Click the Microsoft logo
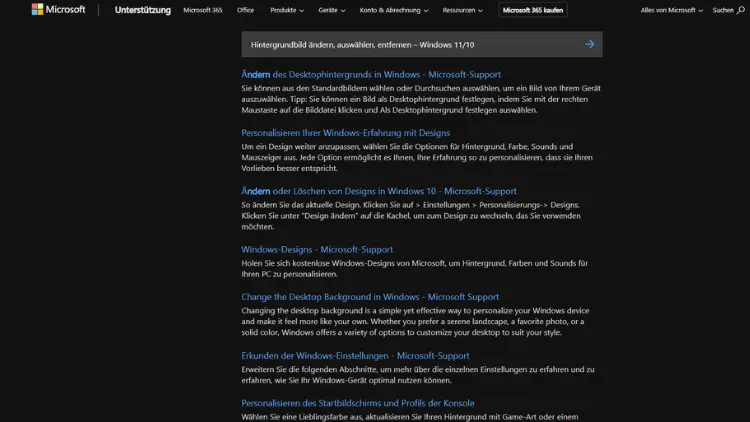Image resolution: width=750 pixels, height=422 pixels. [58, 10]
